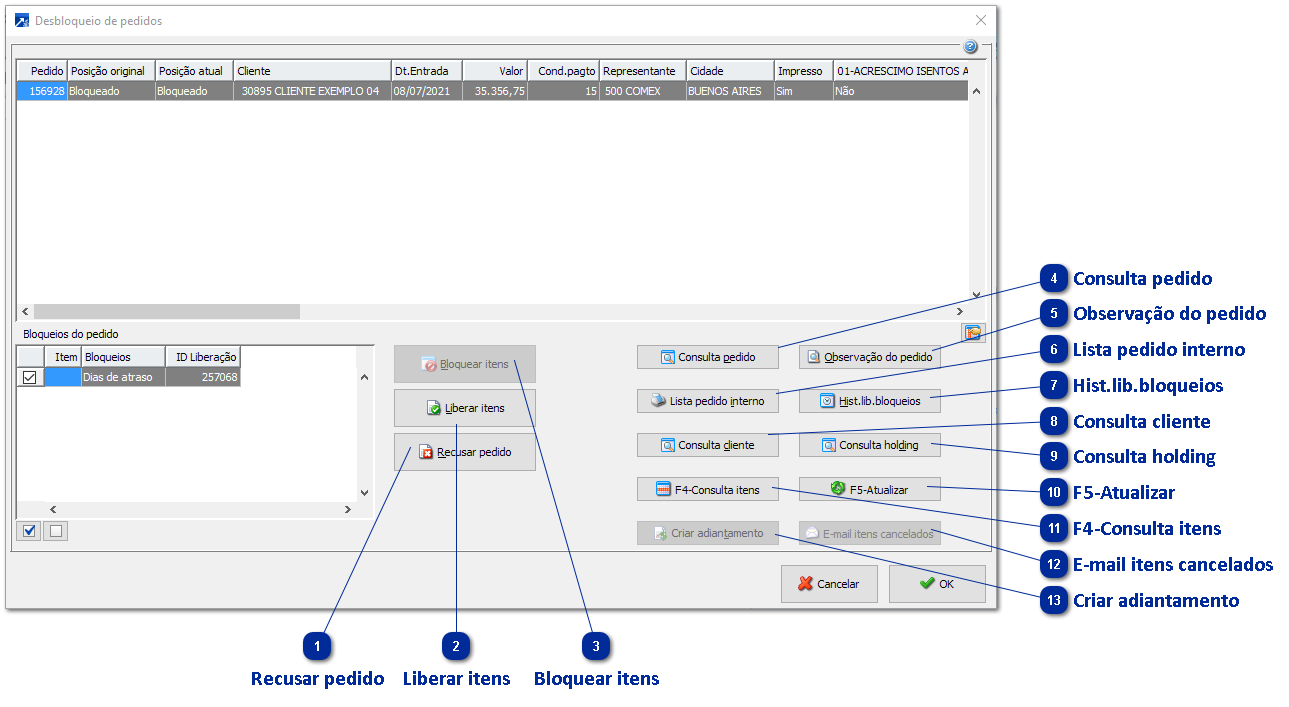Select order number 156928 cell
The image size is (1289, 707).
[42, 91]
